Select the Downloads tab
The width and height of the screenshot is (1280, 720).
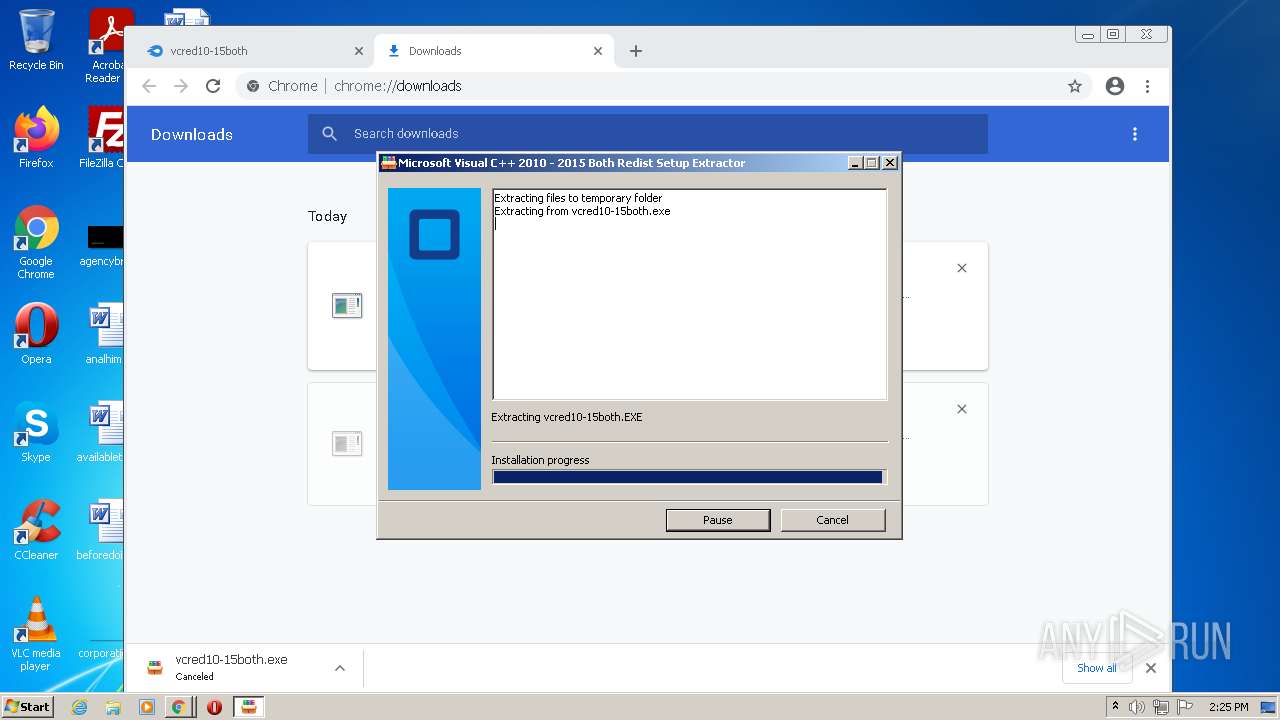tap(494, 51)
